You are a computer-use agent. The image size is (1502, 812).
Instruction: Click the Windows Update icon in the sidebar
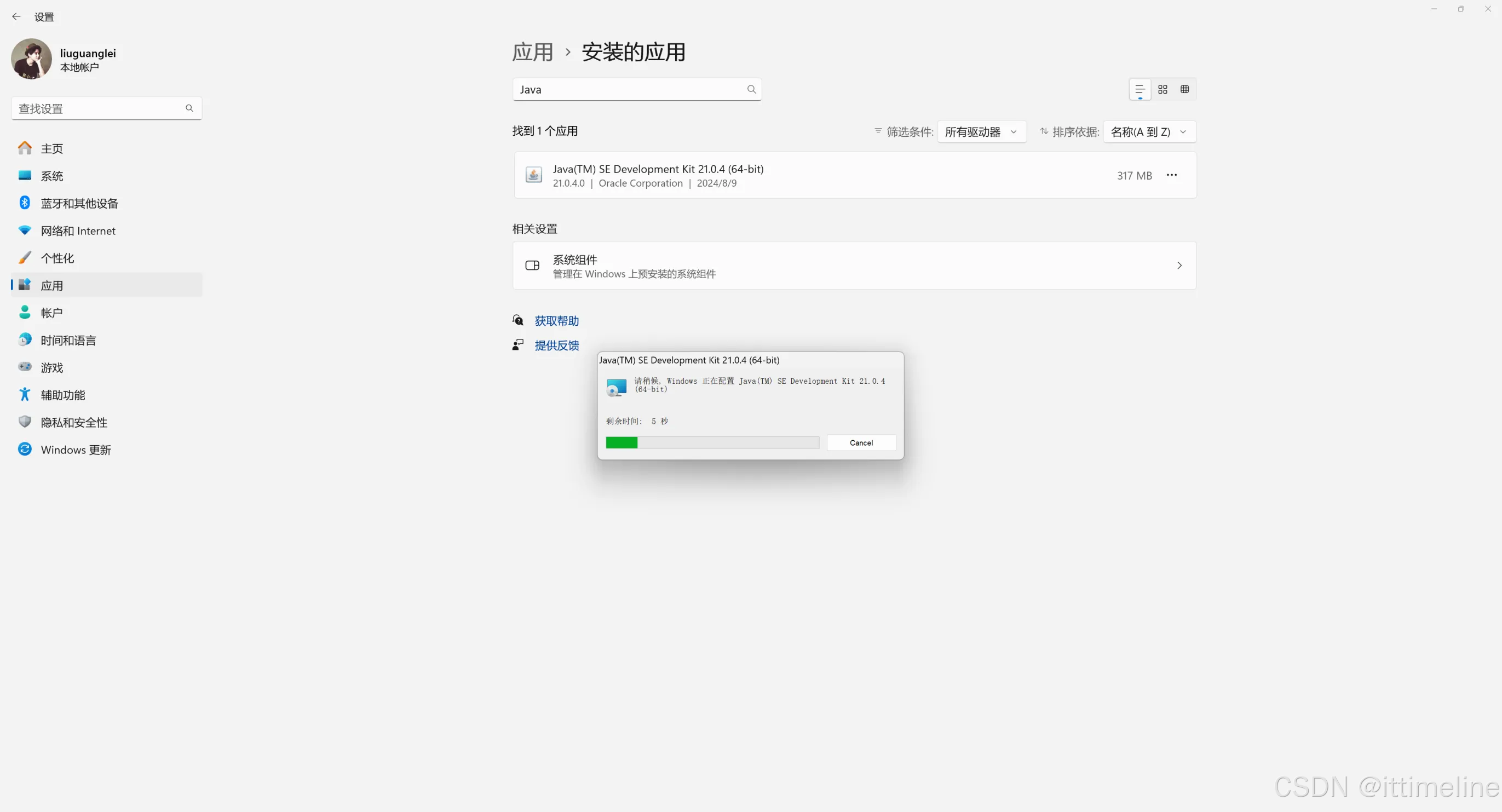click(x=25, y=450)
